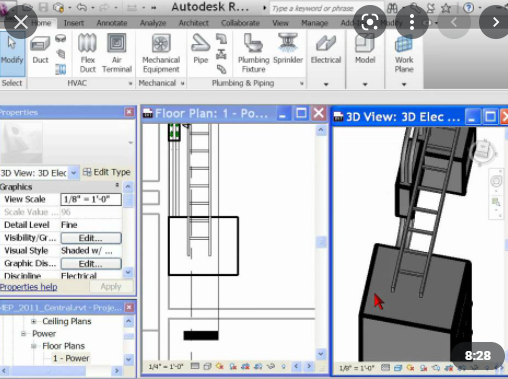Screen dimensions: 508x379
Task: Click Visibility/Graphics Edit button
Action: click(91, 238)
